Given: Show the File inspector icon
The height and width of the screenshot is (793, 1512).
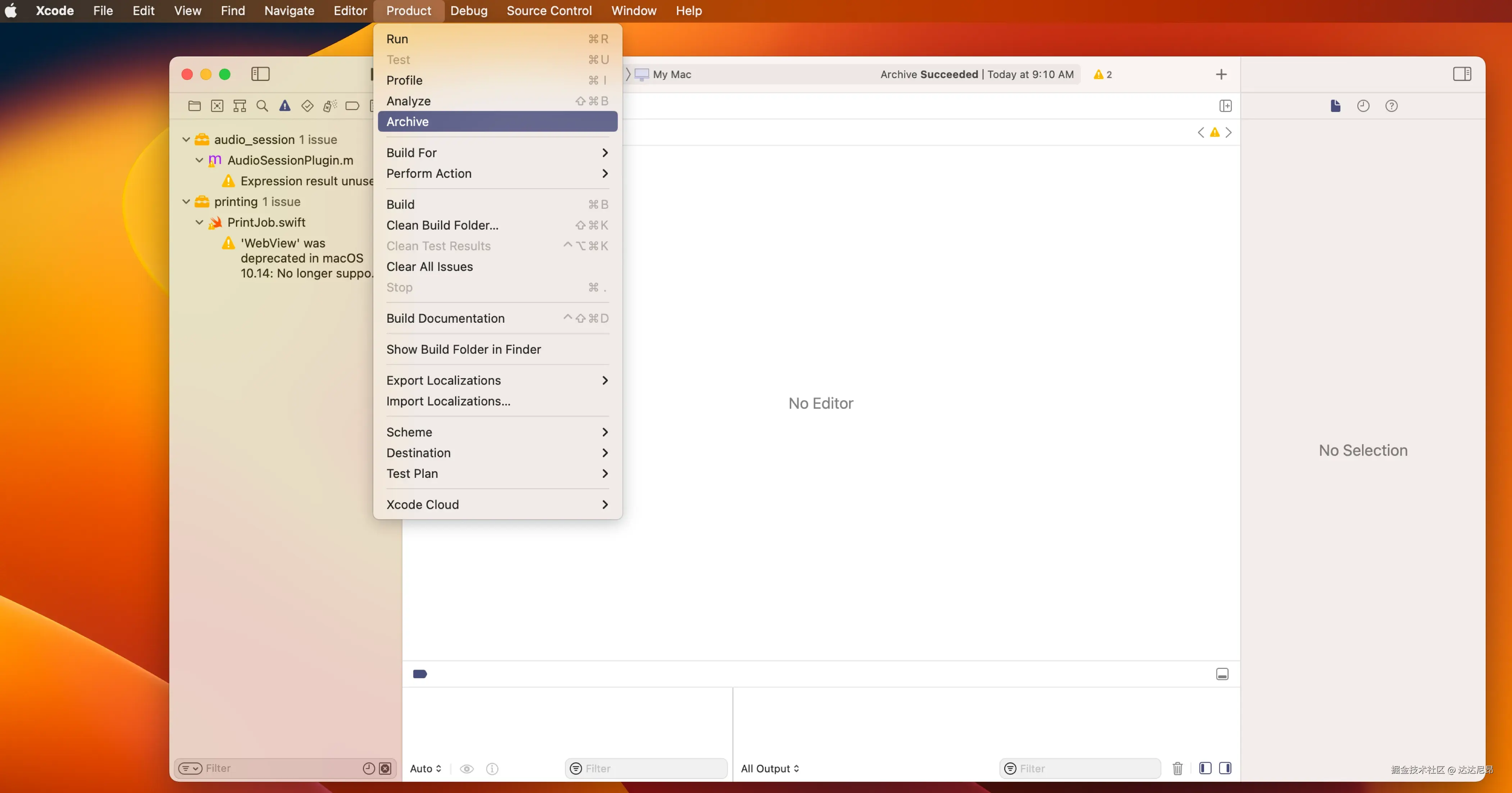Looking at the screenshot, I should [1335, 106].
